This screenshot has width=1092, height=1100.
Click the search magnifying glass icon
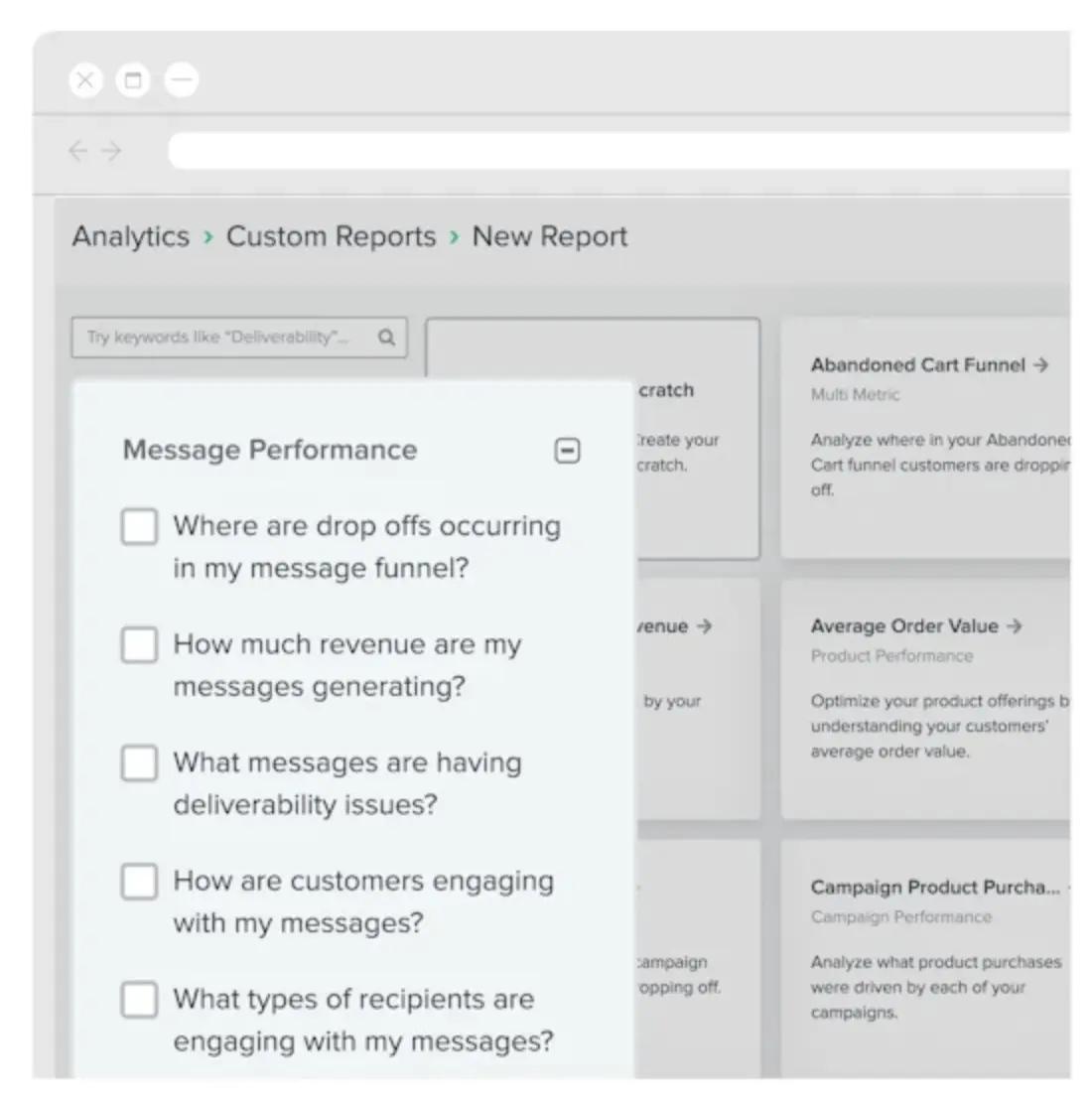[x=386, y=338]
